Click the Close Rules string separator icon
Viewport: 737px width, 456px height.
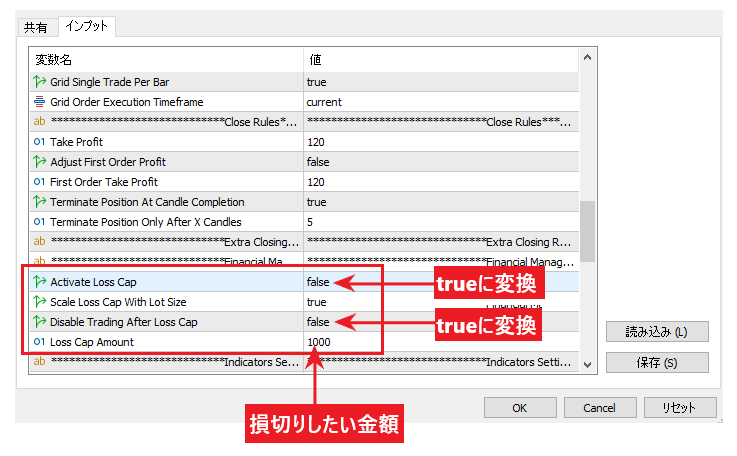pos(40,122)
